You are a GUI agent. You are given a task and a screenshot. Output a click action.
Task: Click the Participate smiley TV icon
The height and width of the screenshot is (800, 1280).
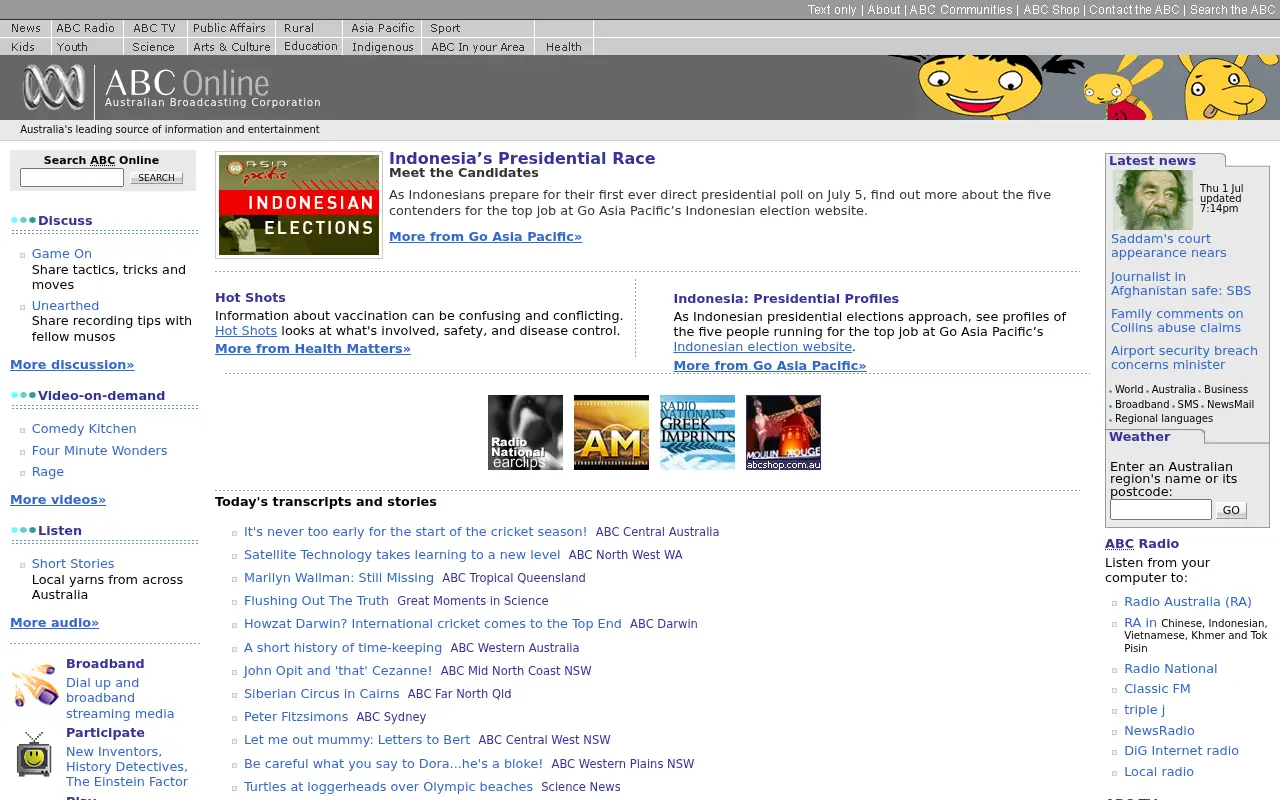34,754
